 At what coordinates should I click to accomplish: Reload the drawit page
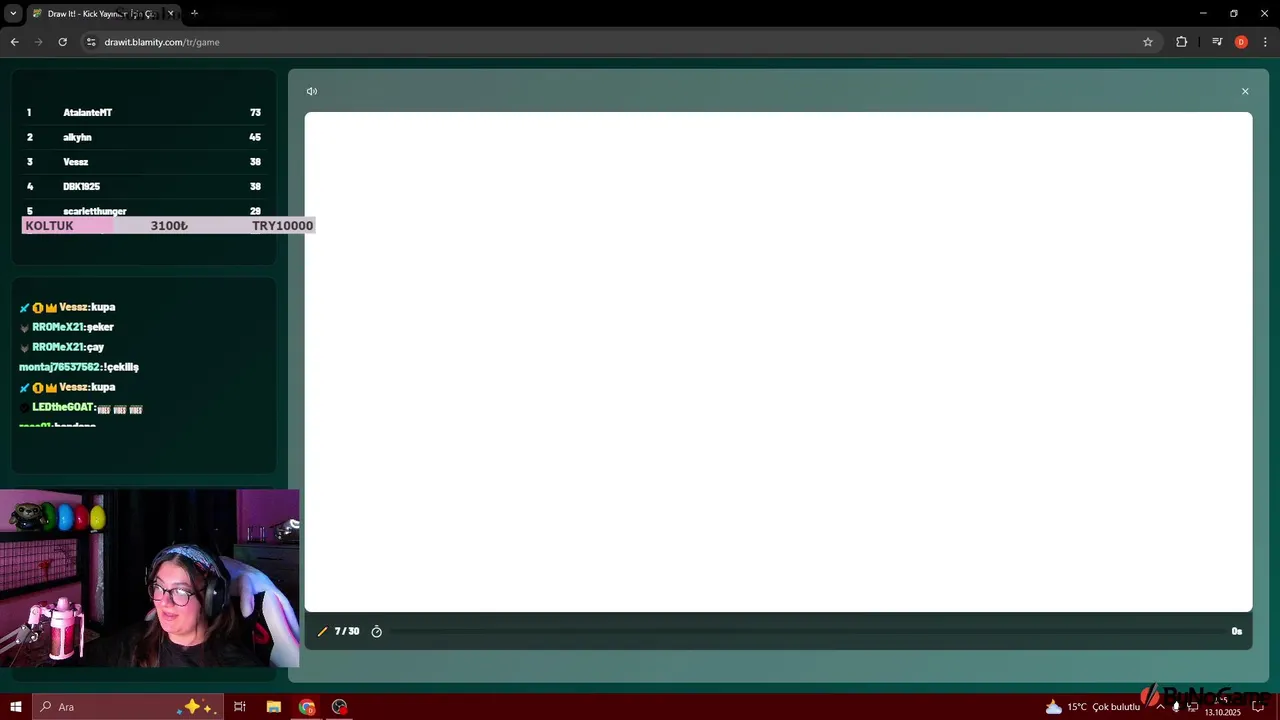click(62, 42)
